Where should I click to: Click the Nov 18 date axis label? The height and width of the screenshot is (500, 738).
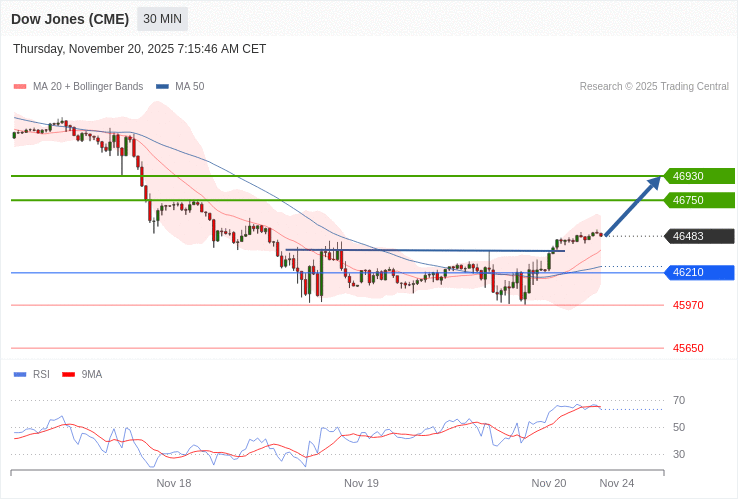174,483
